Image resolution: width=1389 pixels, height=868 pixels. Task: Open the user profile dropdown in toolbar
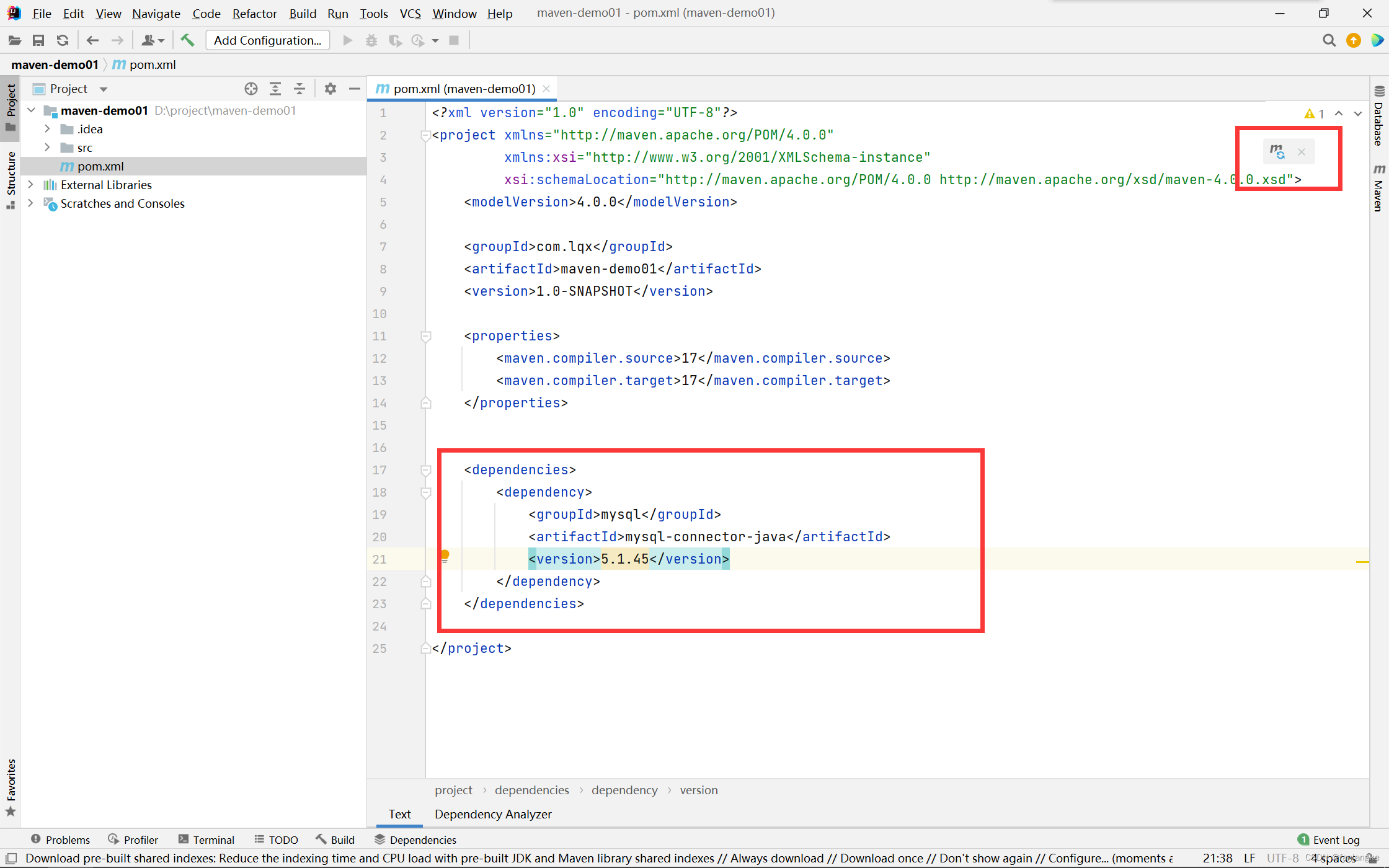click(153, 40)
